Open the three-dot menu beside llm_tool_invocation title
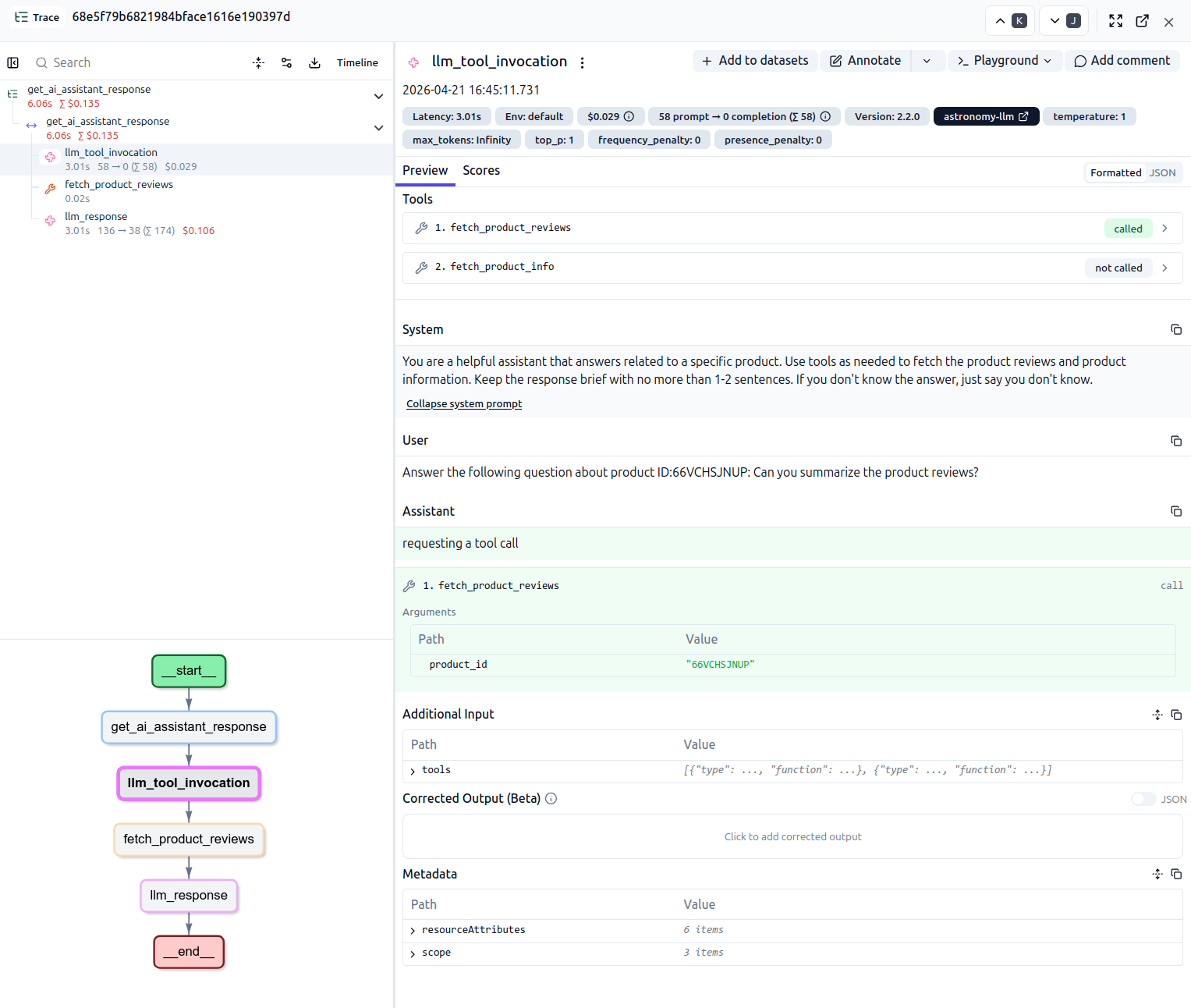 click(582, 62)
